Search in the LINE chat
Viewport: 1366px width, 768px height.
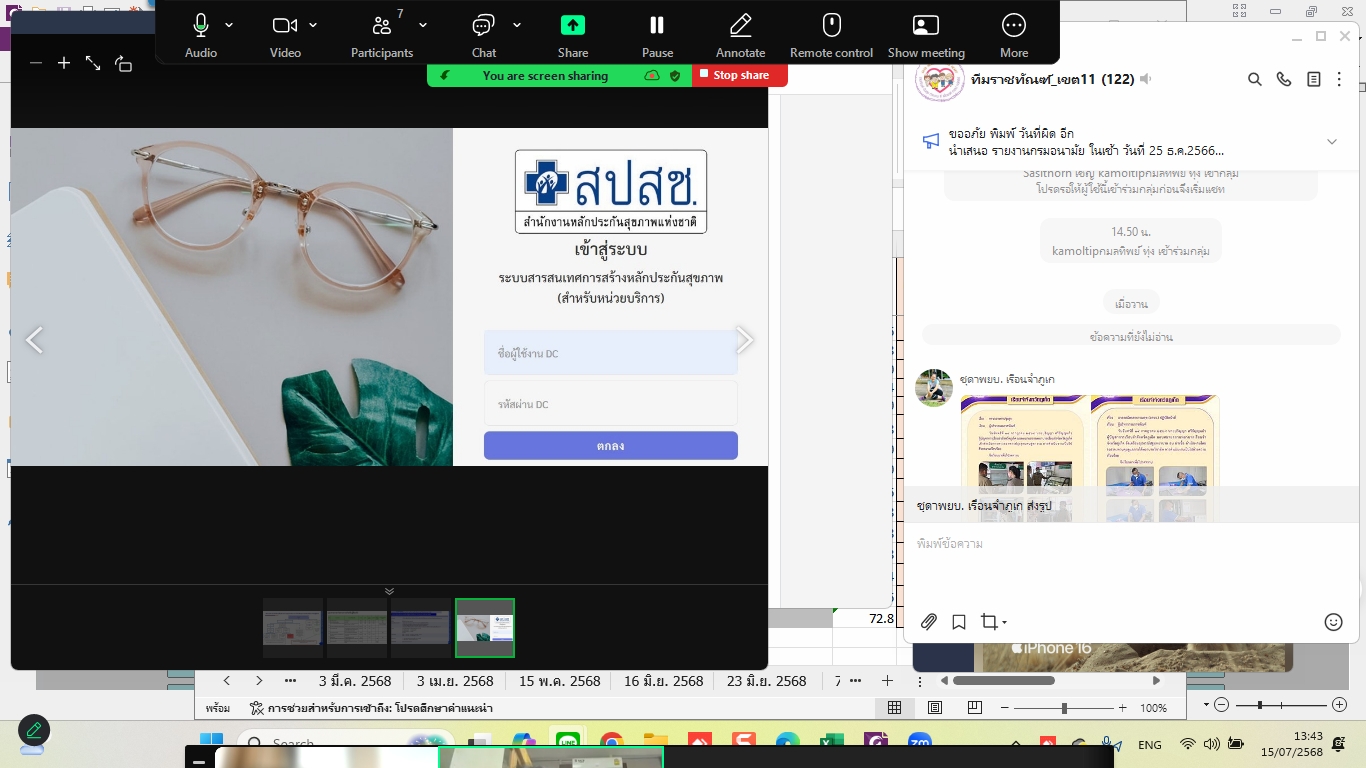click(1255, 79)
